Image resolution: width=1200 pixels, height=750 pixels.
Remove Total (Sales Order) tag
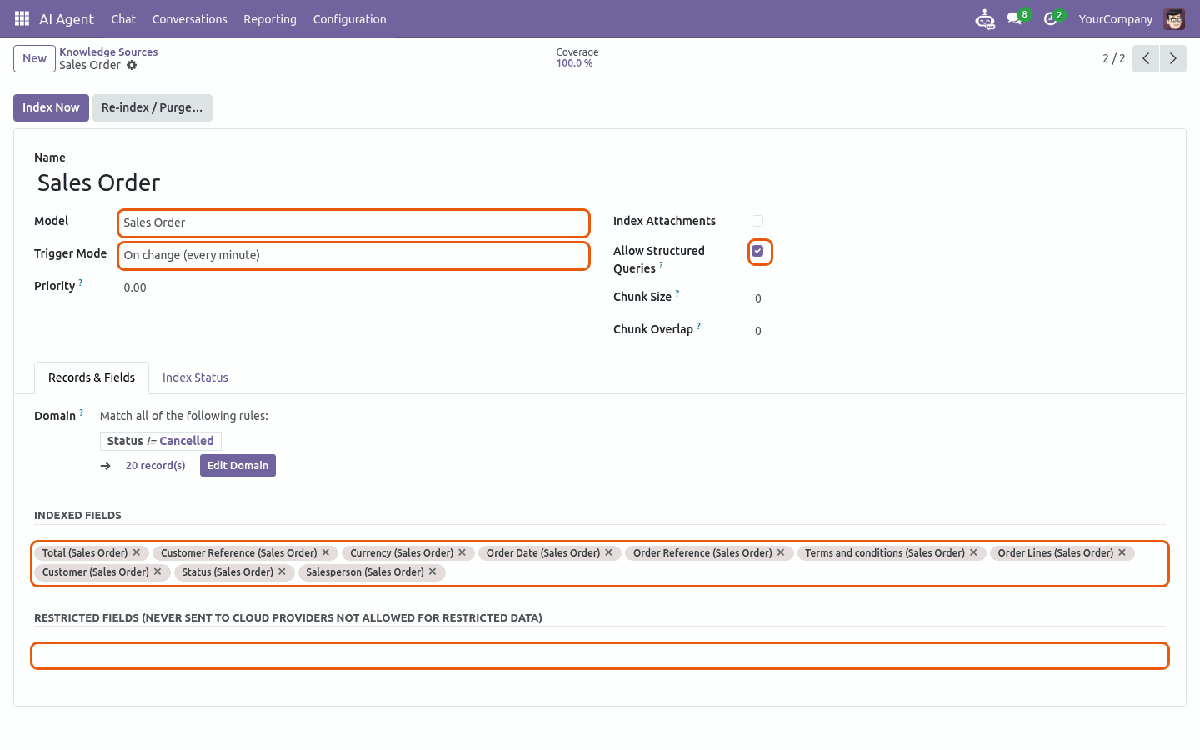pos(136,552)
